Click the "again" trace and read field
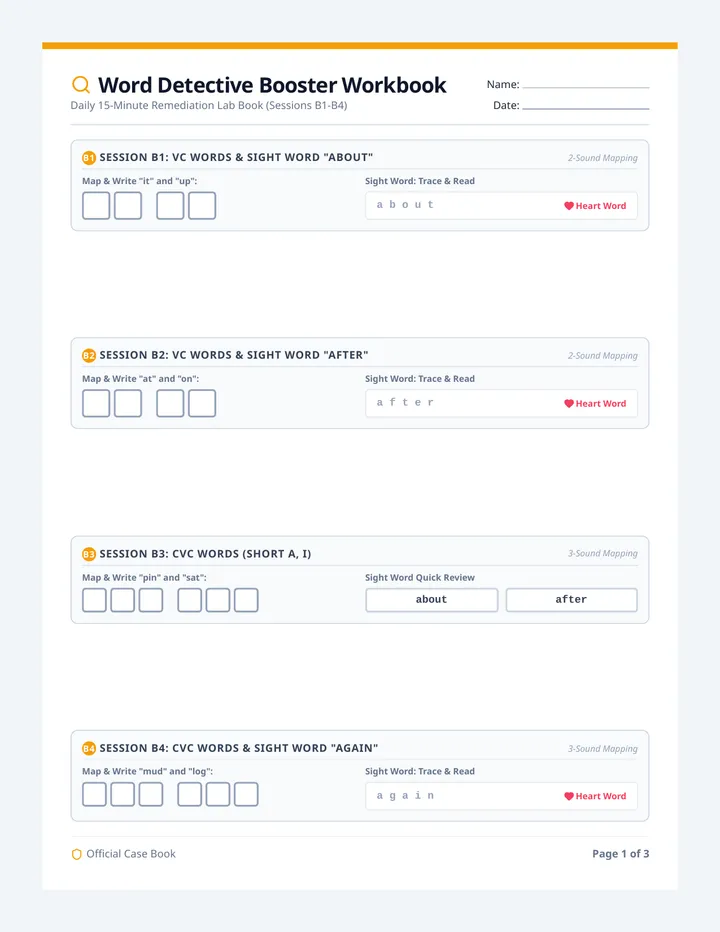 pos(501,796)
